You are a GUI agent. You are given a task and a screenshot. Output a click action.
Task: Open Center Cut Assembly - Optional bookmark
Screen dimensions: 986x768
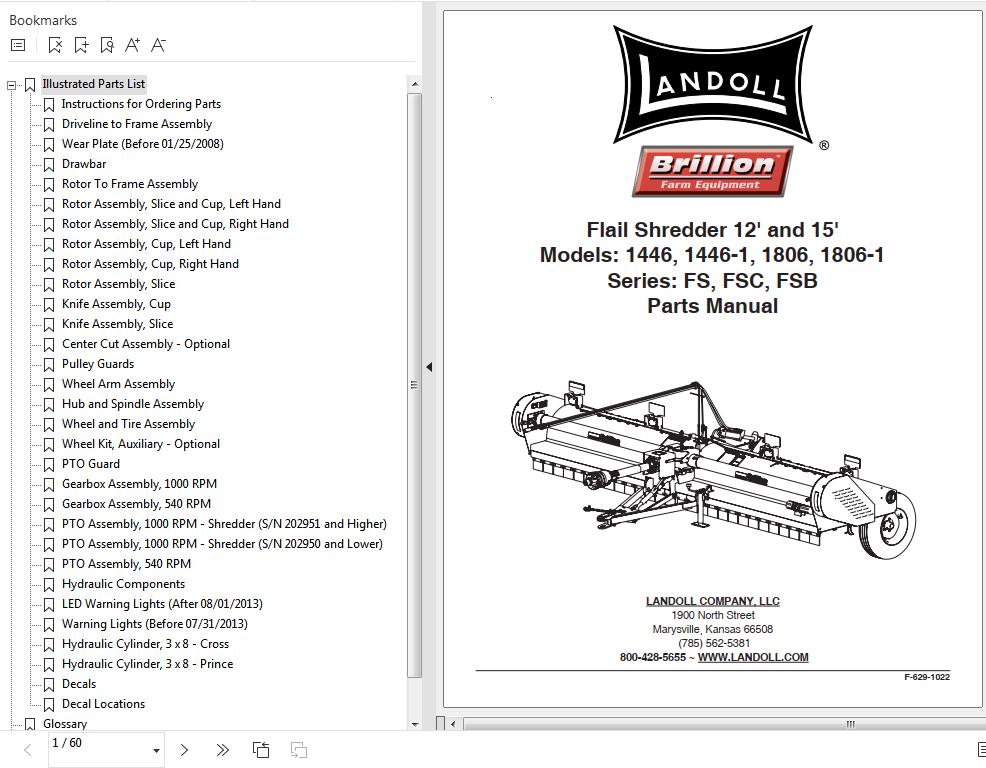145,344
